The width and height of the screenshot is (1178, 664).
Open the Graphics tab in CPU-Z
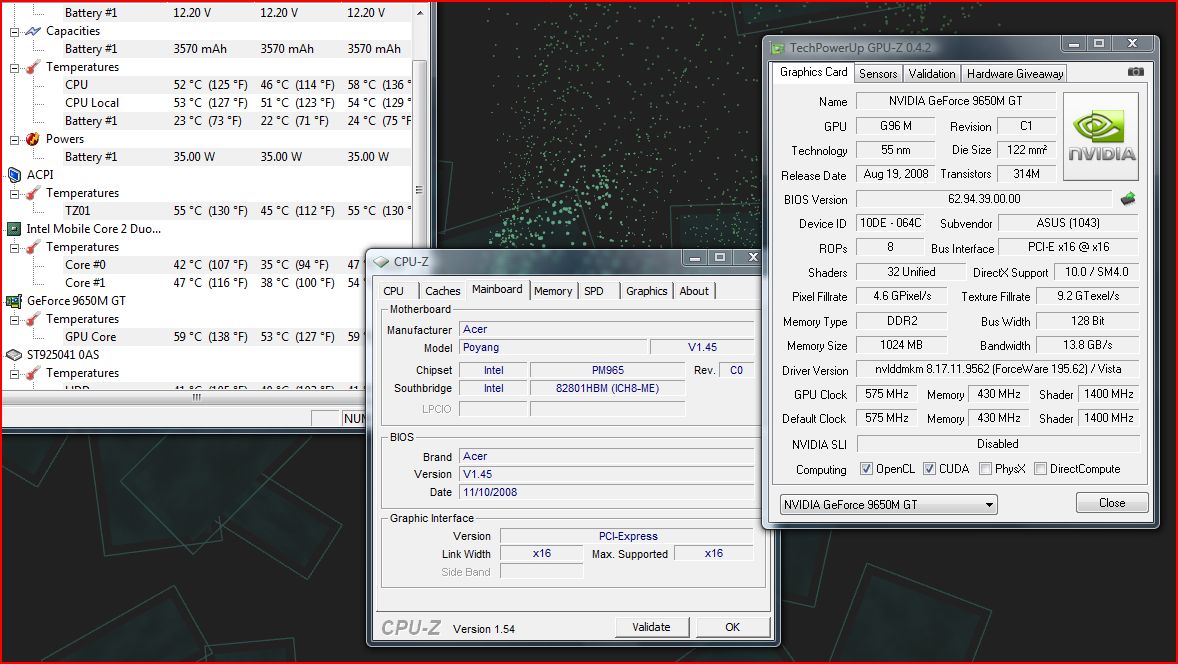tap(646, 291)
